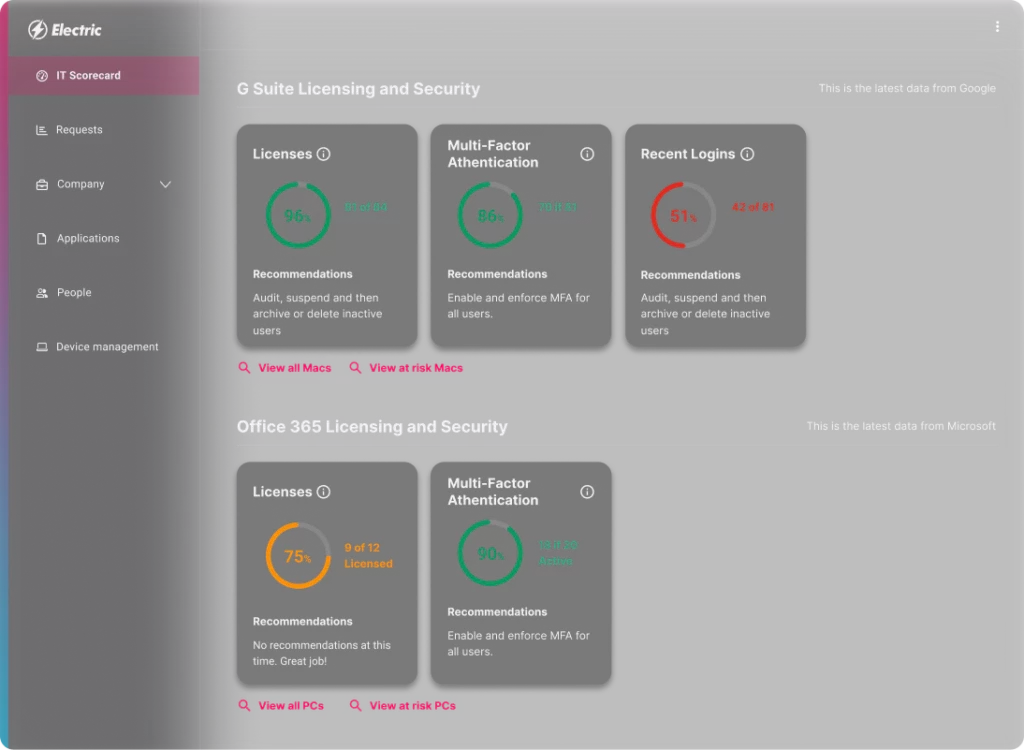Select the Applications icon in sidebar
This screenshot has width=1024, height=750.
(x=40, y=238)
